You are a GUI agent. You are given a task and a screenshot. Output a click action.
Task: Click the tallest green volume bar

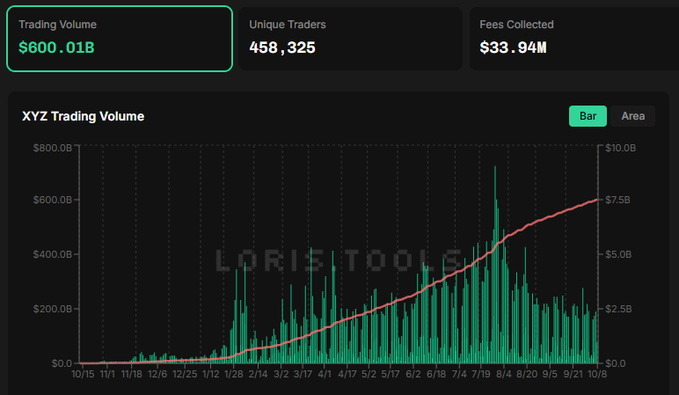495,264
